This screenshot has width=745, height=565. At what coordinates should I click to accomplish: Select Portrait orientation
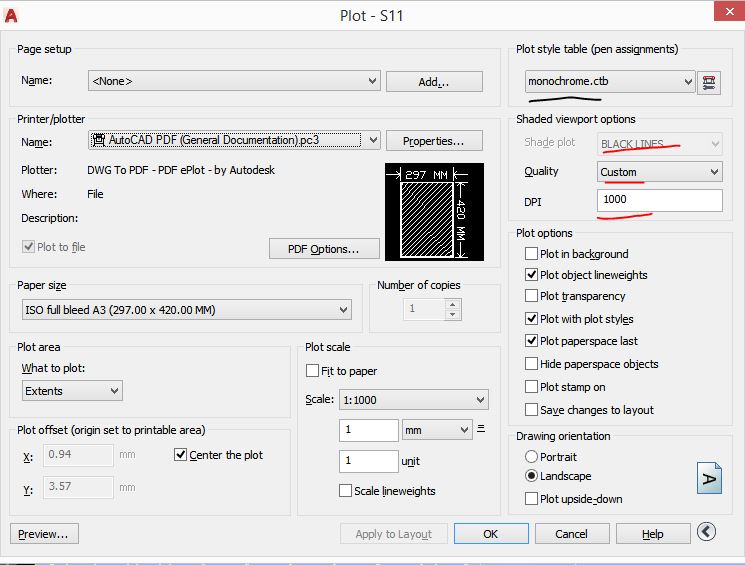point(531,457)
